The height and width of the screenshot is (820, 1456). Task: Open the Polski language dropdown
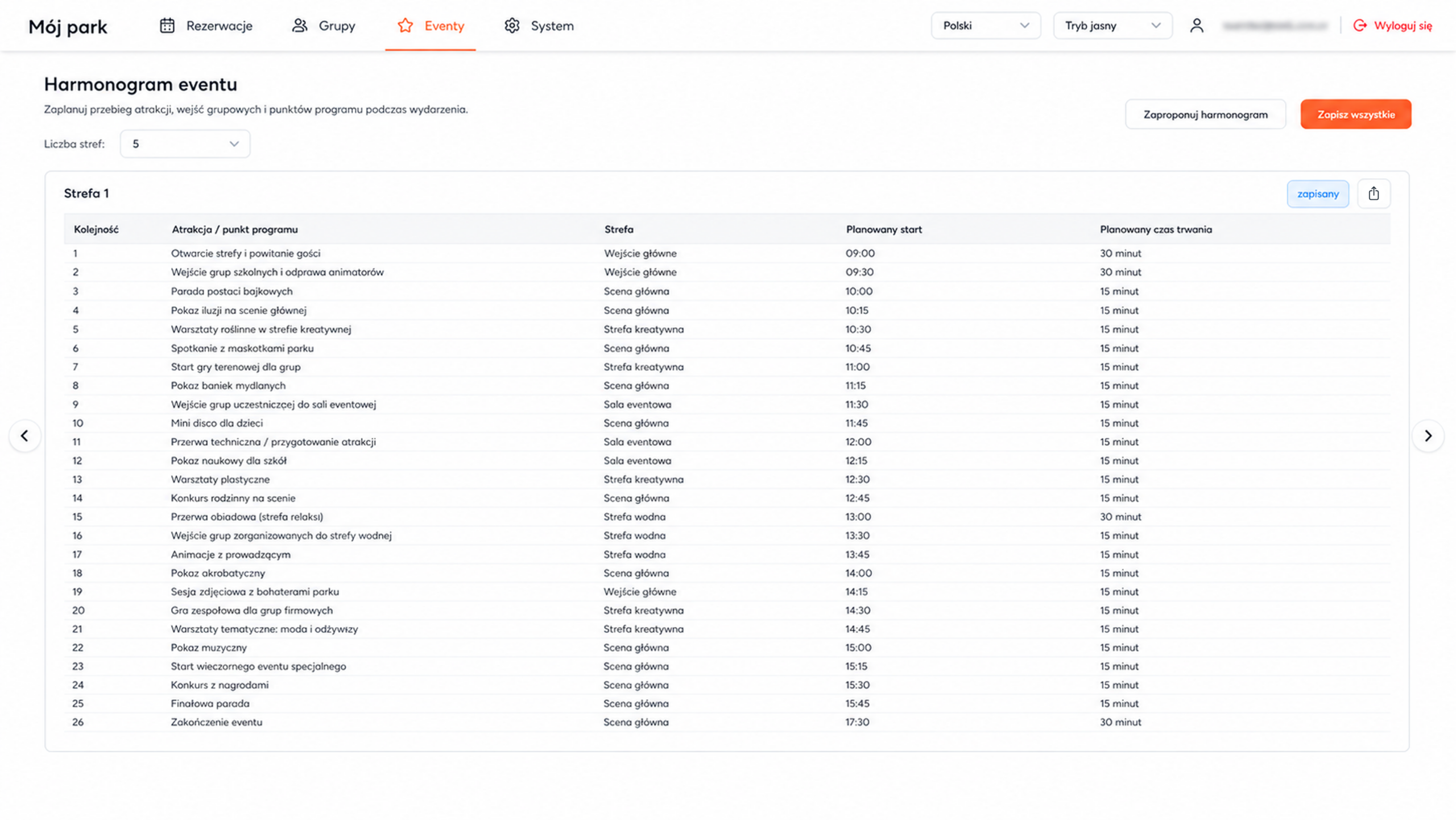986,26
